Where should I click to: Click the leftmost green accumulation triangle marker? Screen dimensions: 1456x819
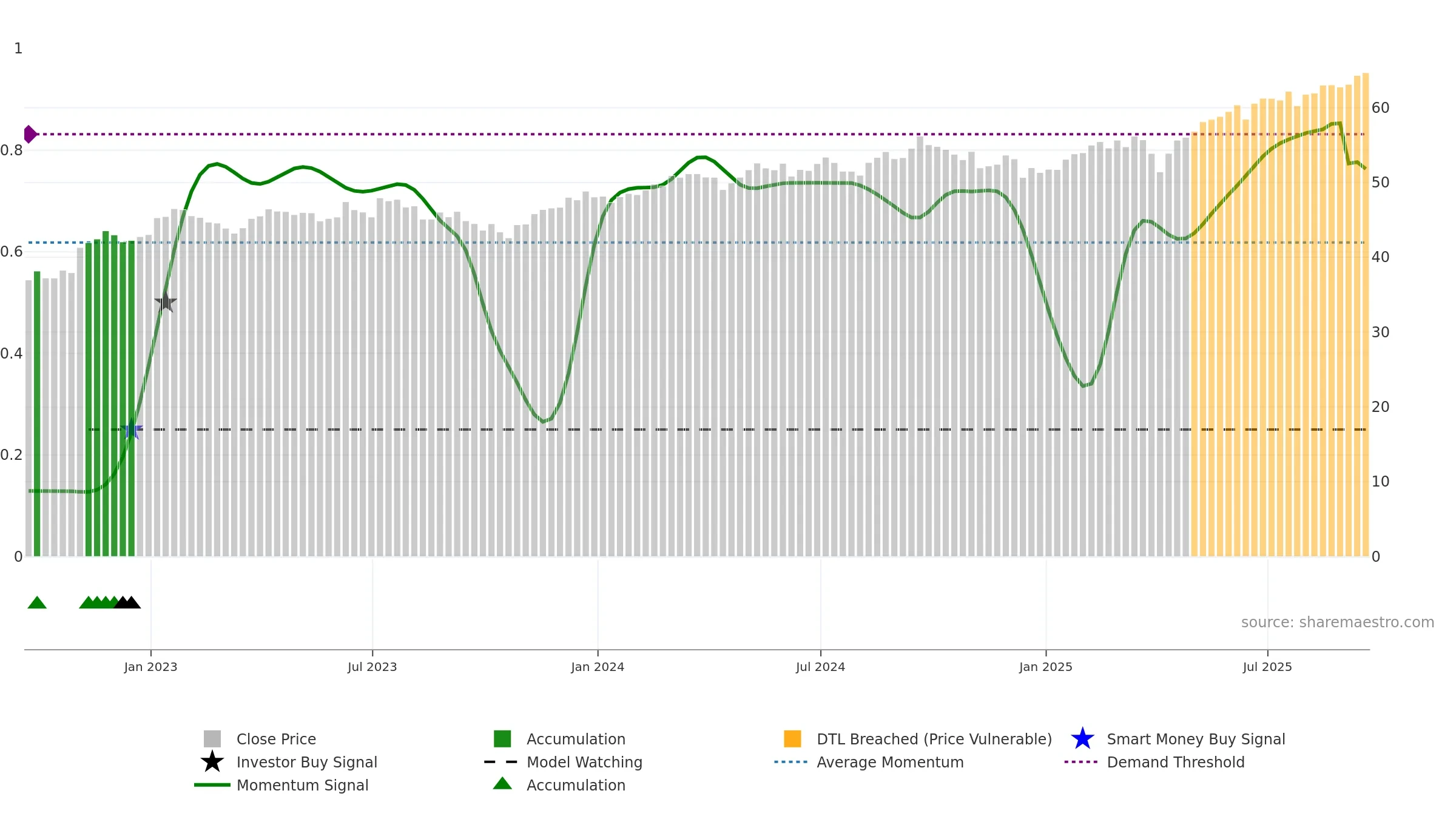point(37,602)
